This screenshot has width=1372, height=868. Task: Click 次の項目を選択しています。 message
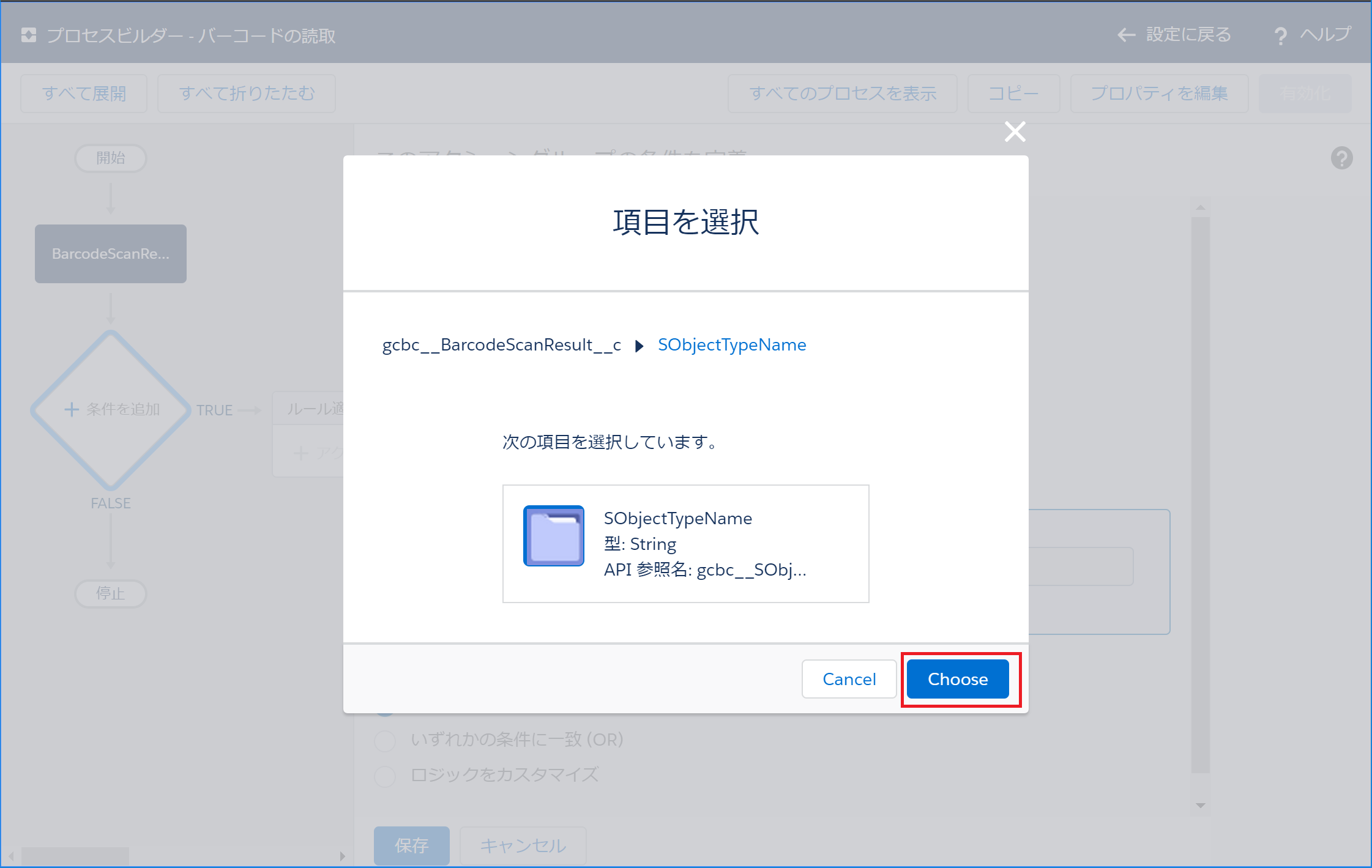point(611,442)
